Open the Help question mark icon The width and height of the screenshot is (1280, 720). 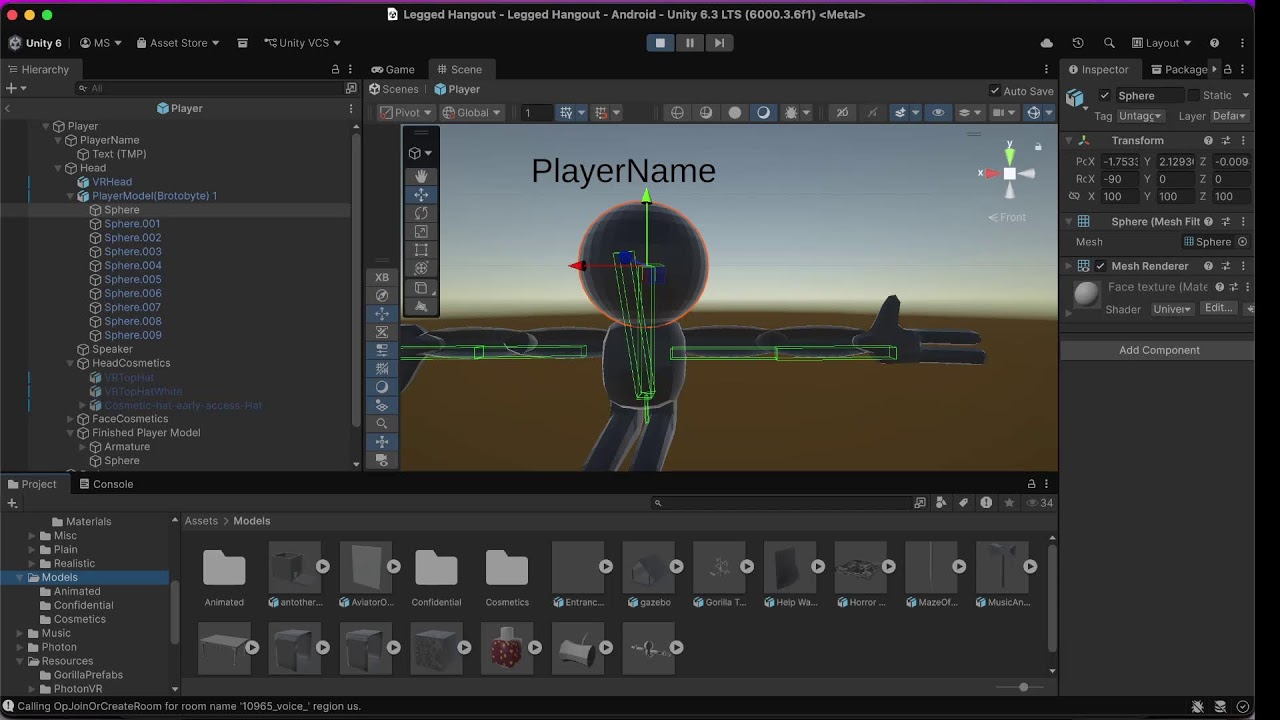(x=1214, y=43)
